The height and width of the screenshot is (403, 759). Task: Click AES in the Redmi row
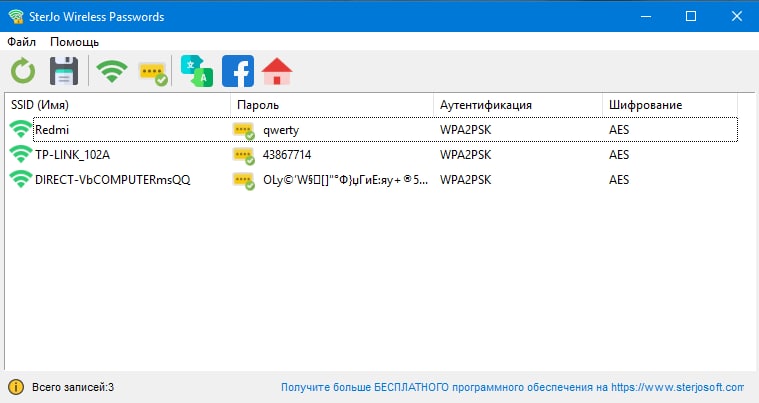pos(619,130)
